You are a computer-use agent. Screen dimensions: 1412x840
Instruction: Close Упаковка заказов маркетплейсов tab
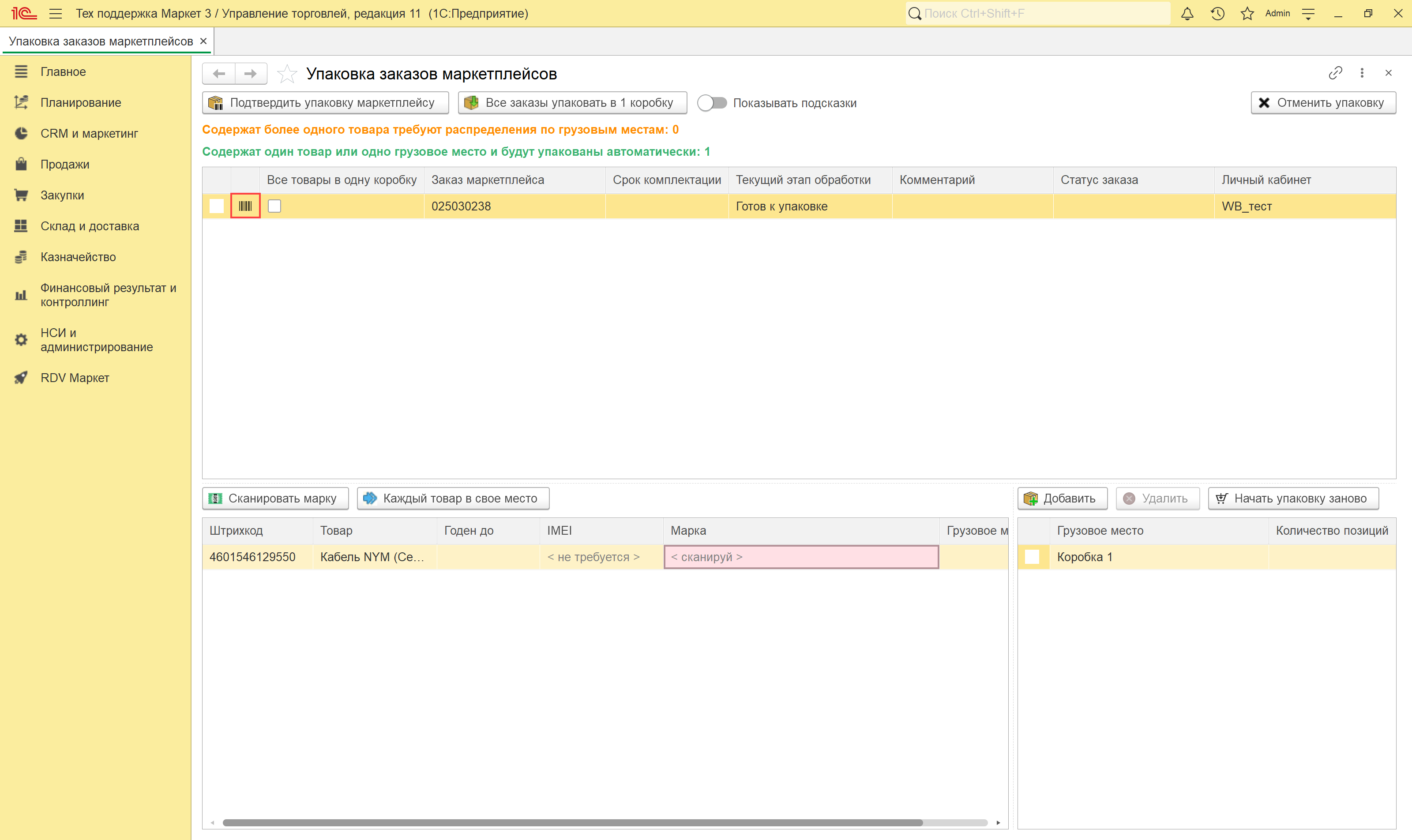pyautogui.click(x=203, y=41)
